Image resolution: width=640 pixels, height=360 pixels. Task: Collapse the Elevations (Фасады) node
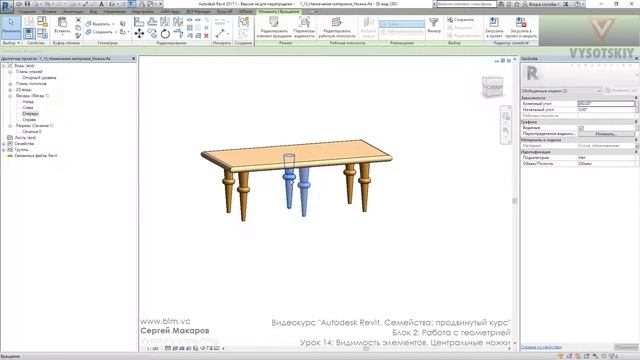(10, 96)
